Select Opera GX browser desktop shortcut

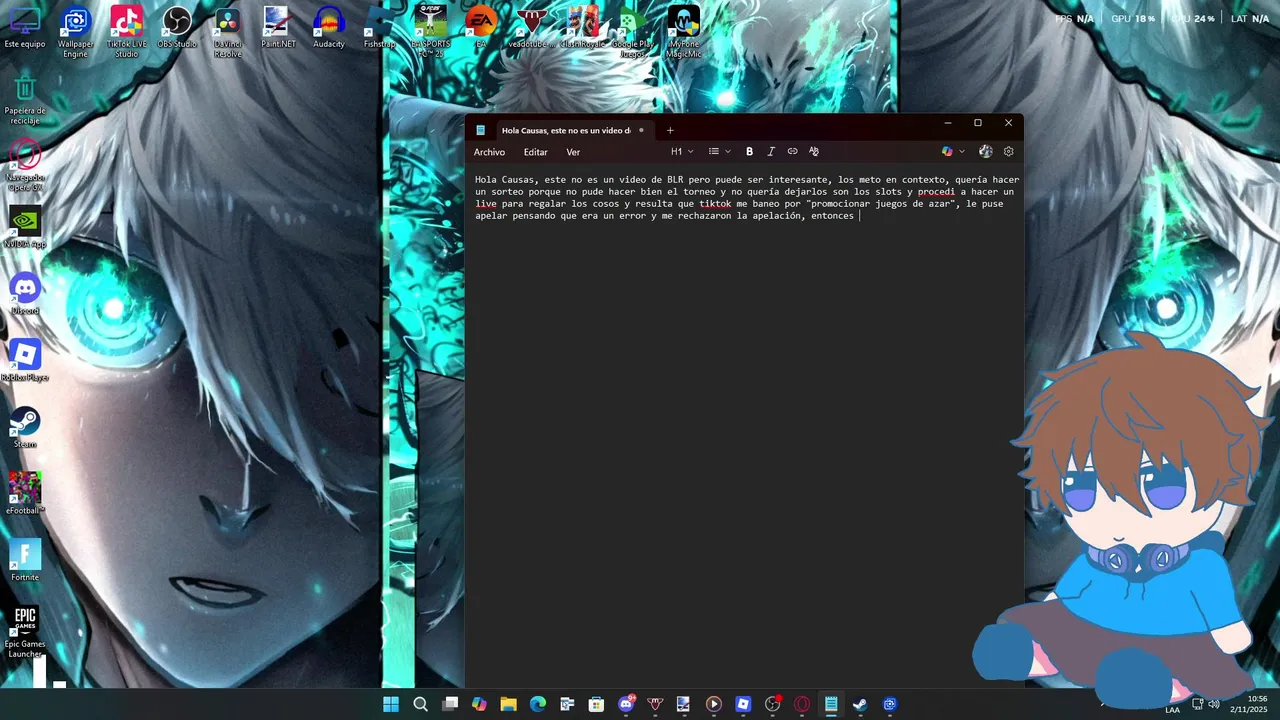pyautogui.click(x=25, y=165)
